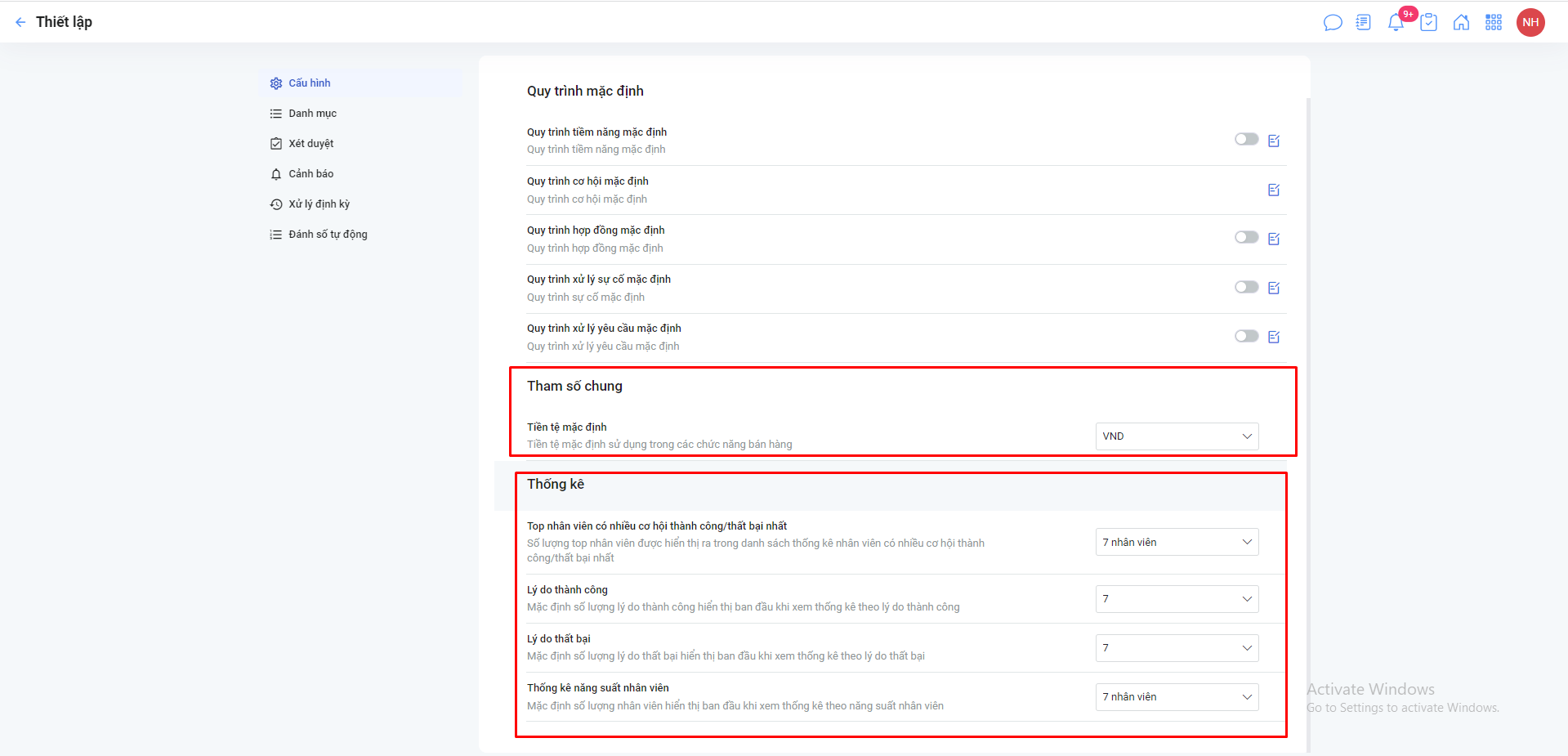Toggle Quy trình tiềm năng mặc định switch
1568x756 pixels.
click(x=1246, y=140)
